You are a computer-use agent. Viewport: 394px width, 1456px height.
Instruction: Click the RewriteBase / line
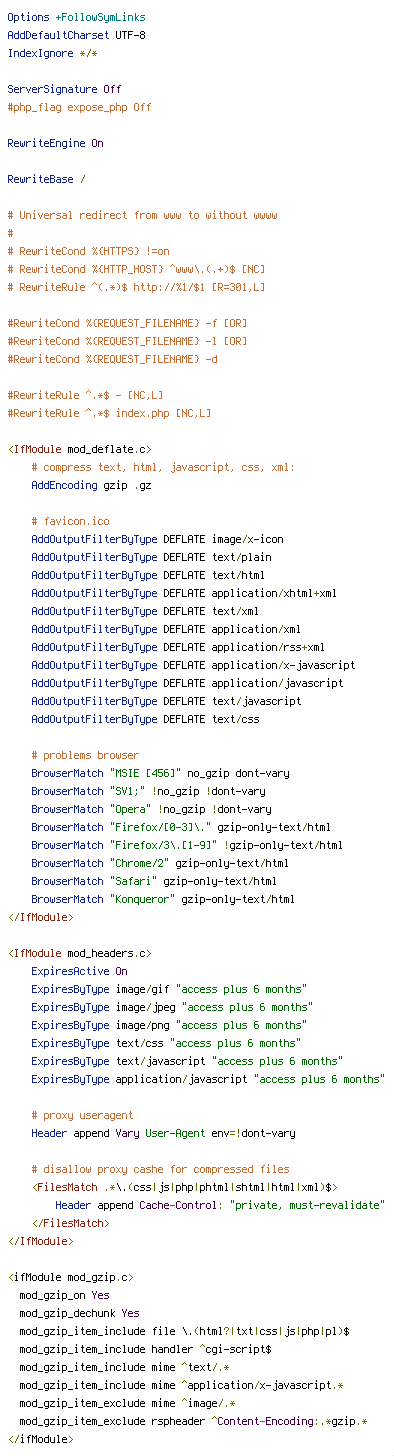click(x=46, y=179)
